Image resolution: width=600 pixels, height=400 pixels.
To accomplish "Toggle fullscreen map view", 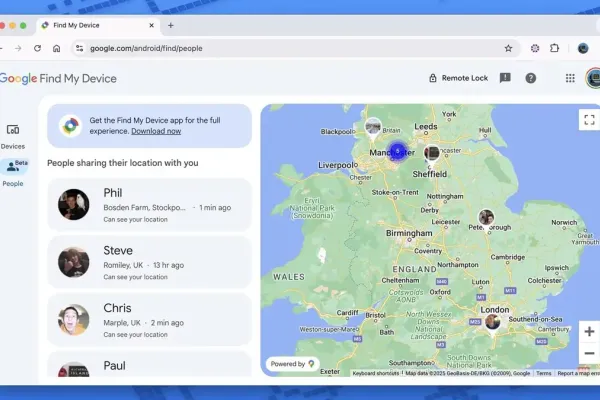I will pos(589,120).
